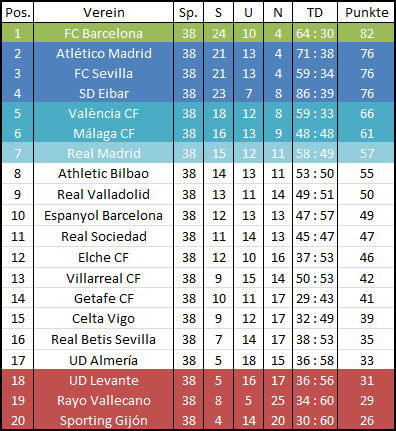Image resolution: width=396 pixels, height=431 pixels.
Task: Select goal difference 86 : 39 cell
Action: tap(315, 93)
